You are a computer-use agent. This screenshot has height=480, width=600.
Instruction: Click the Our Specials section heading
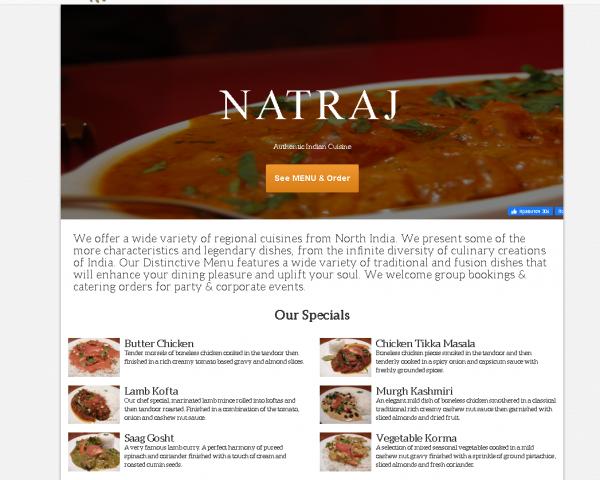312,315
